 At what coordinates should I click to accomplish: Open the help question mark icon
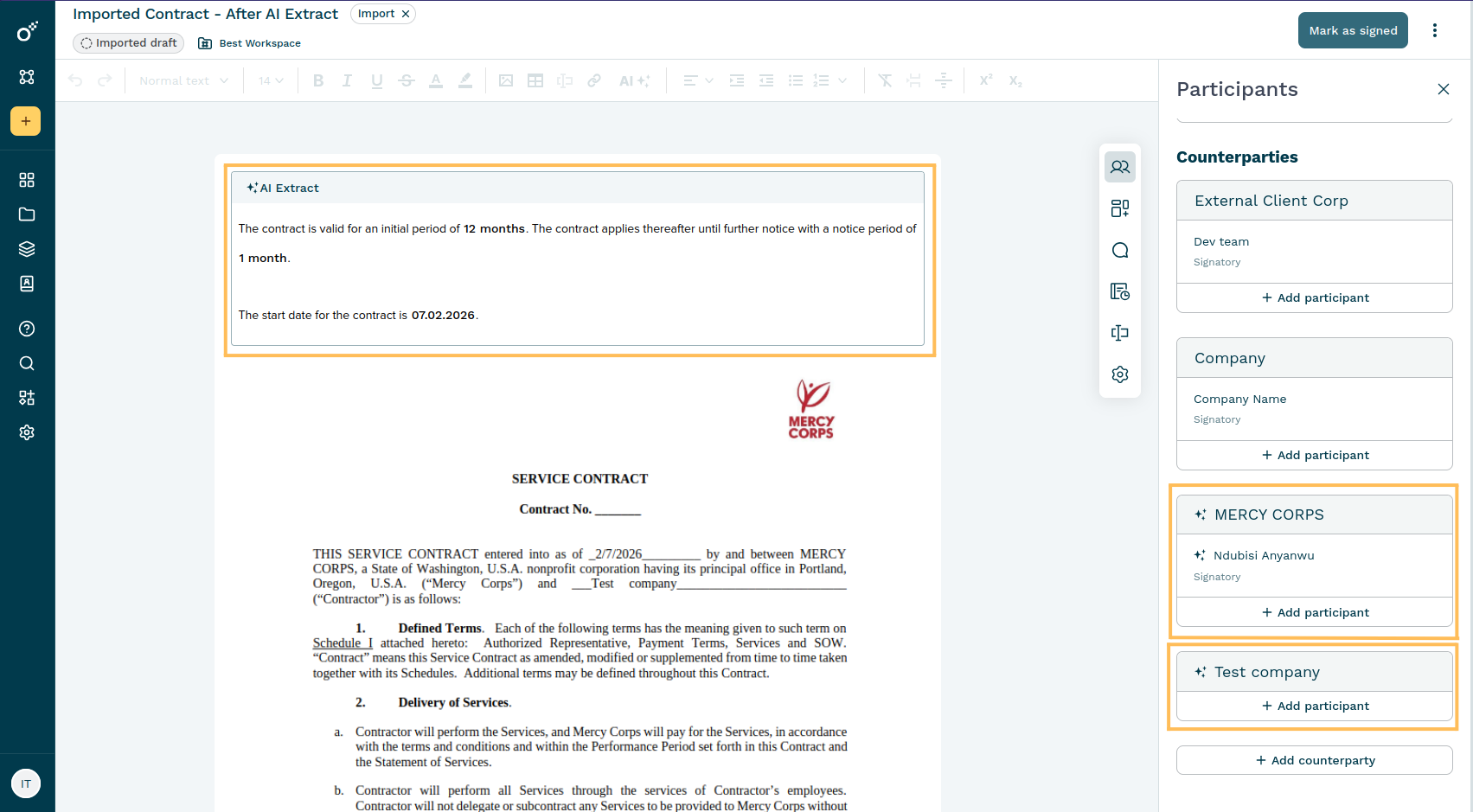[x=27, y=329]
